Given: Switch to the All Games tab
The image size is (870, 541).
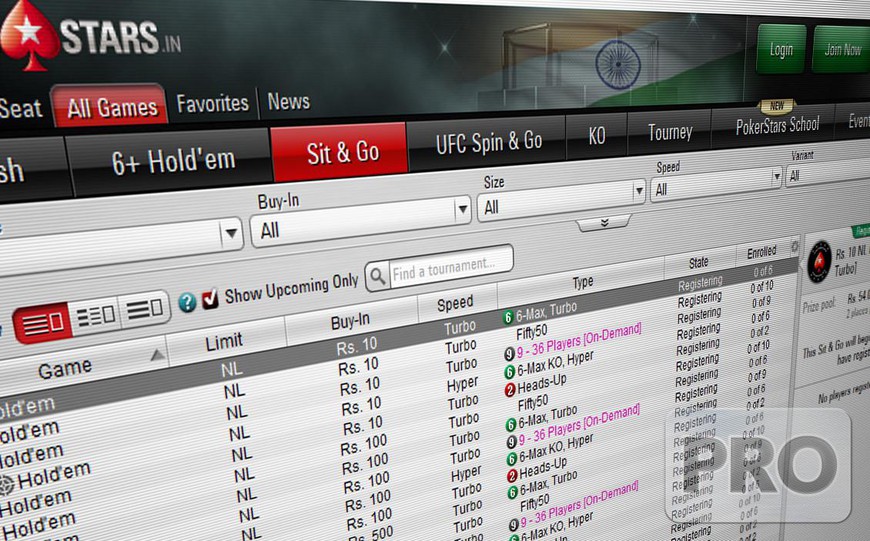Looking at the screenshot, I should 111,107.
